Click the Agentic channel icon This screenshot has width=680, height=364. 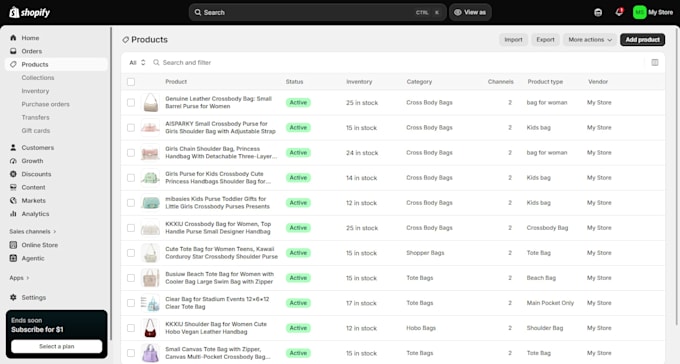13,258
